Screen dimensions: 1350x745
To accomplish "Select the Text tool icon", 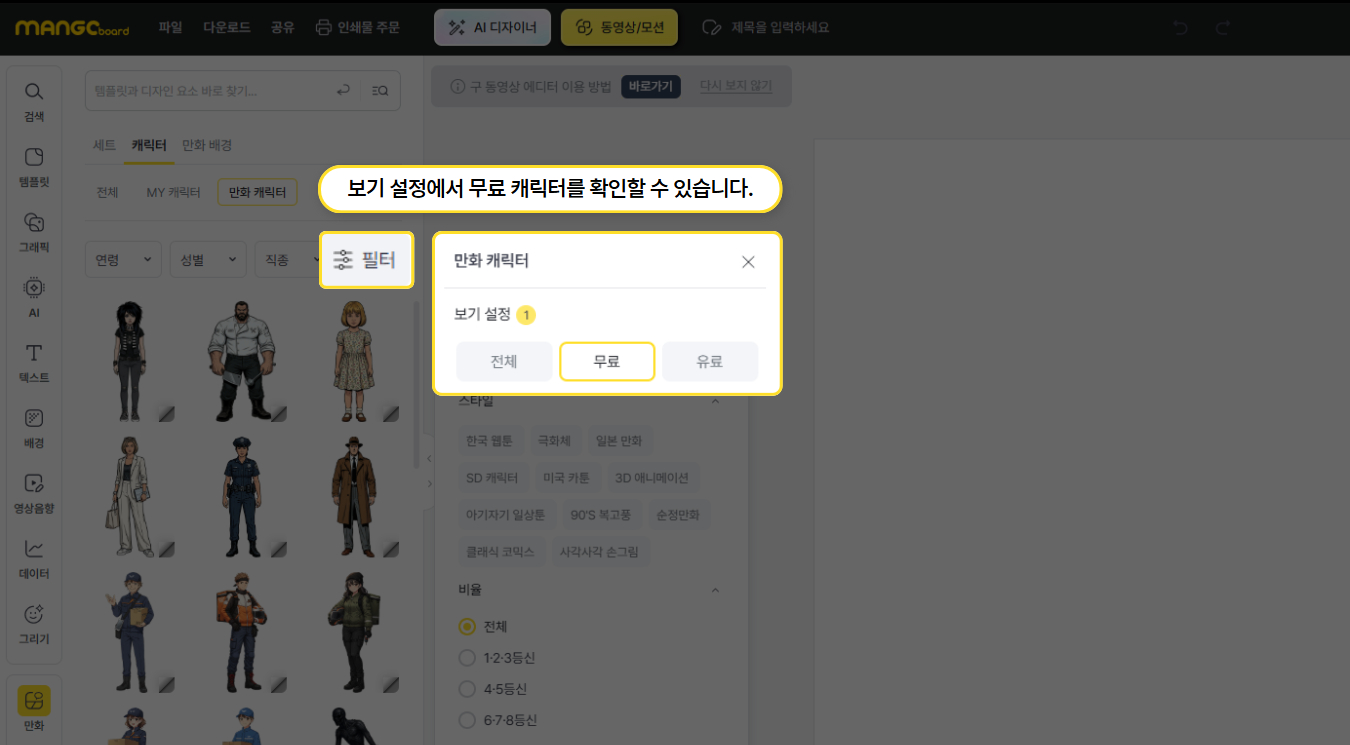I will (x=34, y=361).
